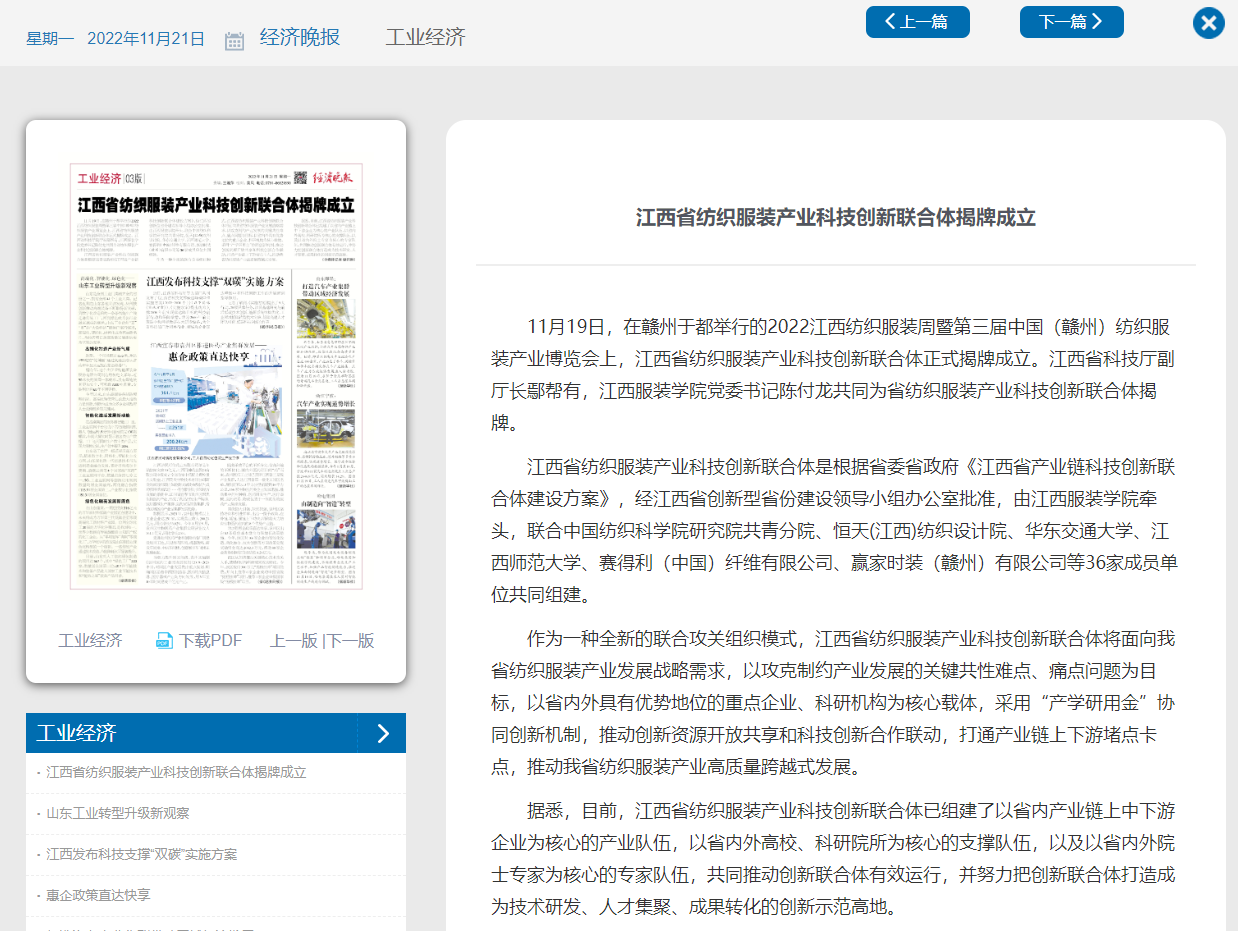Click the PDF file icon under the page preview
This screenshot has width=1238, height=934.
pos(165,641)
